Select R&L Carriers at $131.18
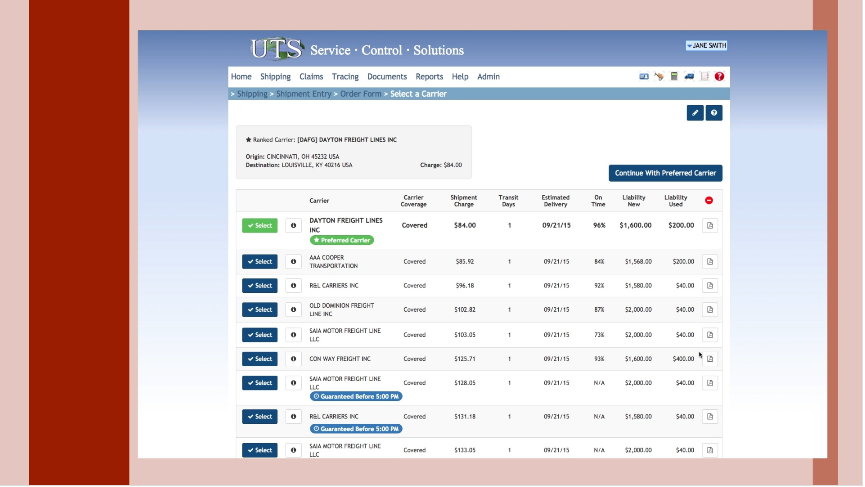This screenshot has height=487, width=865. click(x=260, y=417)
